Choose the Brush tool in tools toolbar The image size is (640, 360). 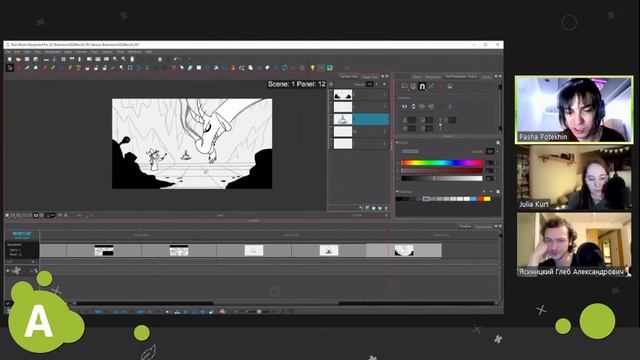27,68
